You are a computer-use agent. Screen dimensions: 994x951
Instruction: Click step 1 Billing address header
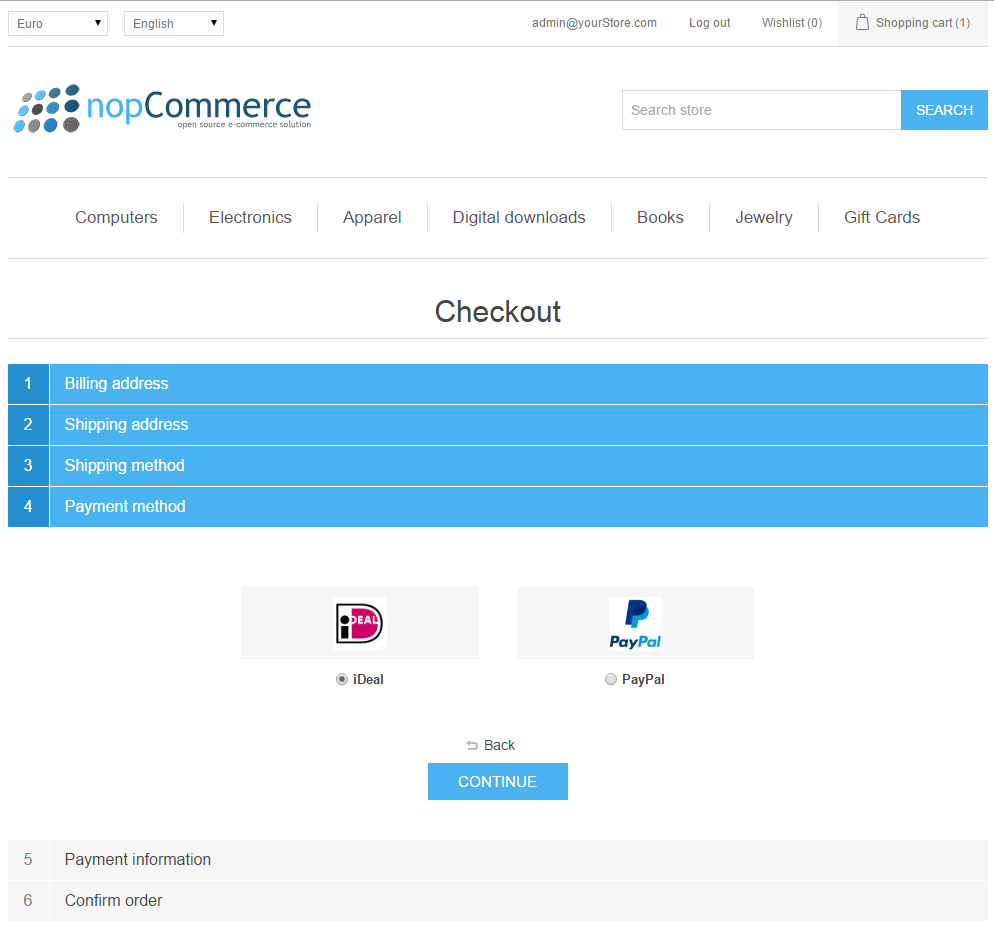(497, 383)
